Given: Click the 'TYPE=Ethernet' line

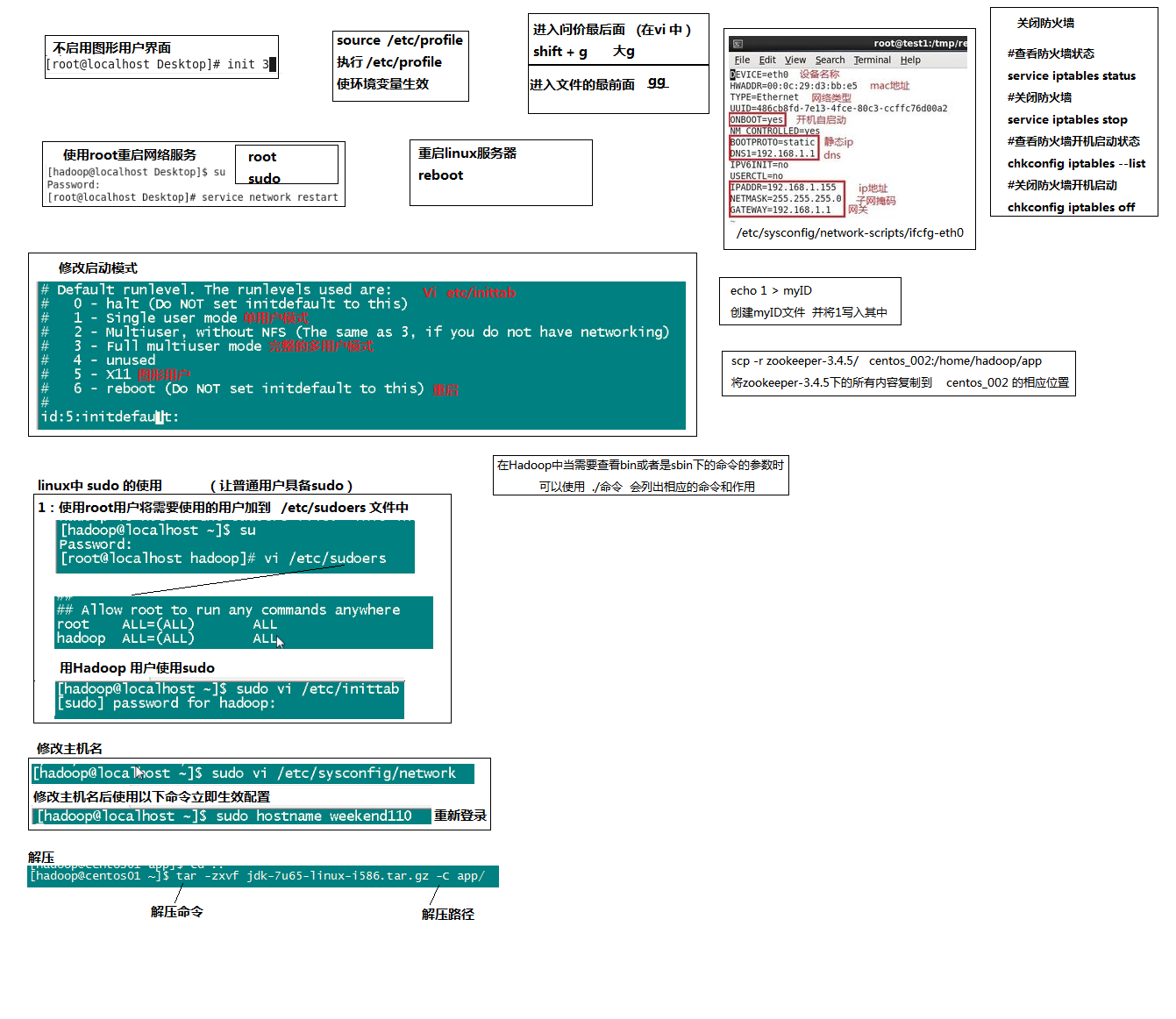Looking at the screenshot, I should [765, 97].
